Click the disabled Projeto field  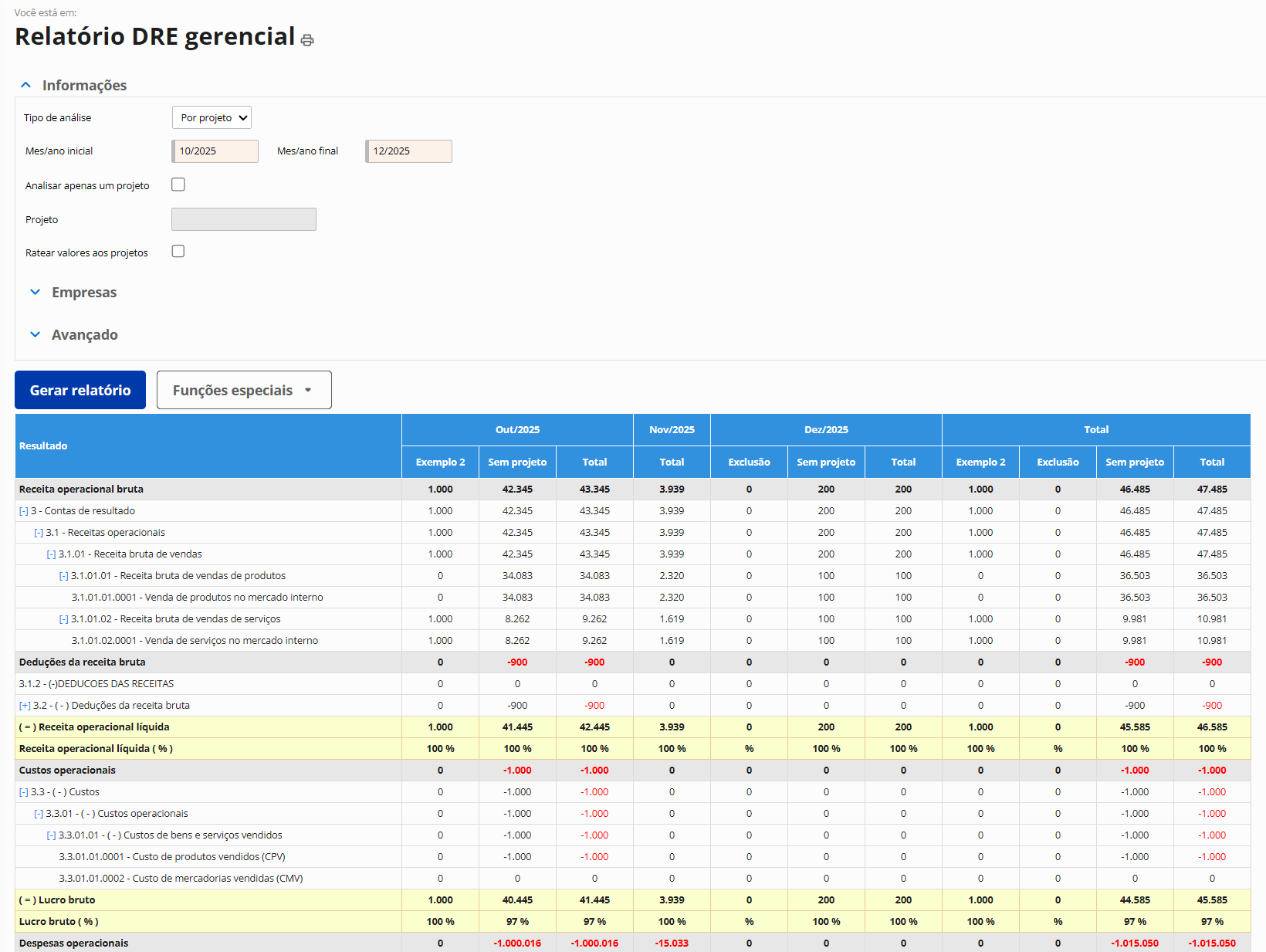pos(244,219)
